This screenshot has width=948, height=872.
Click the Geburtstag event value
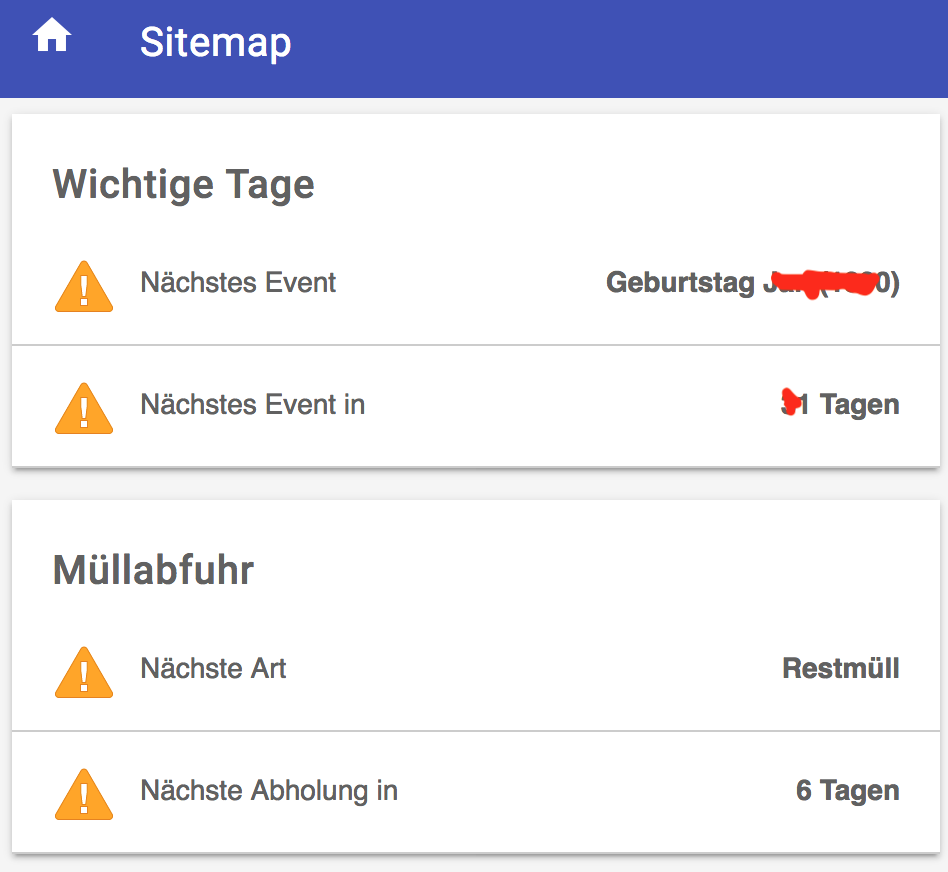[x=753, y=282]
